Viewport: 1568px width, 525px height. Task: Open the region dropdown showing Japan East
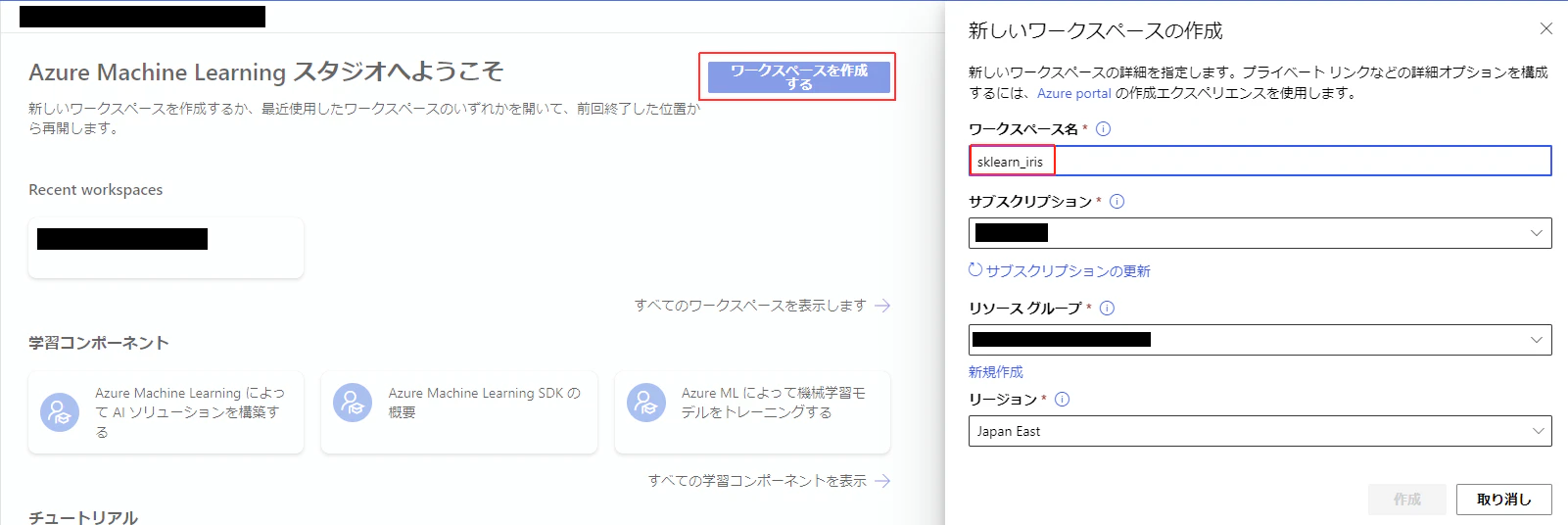[1260, 431]
